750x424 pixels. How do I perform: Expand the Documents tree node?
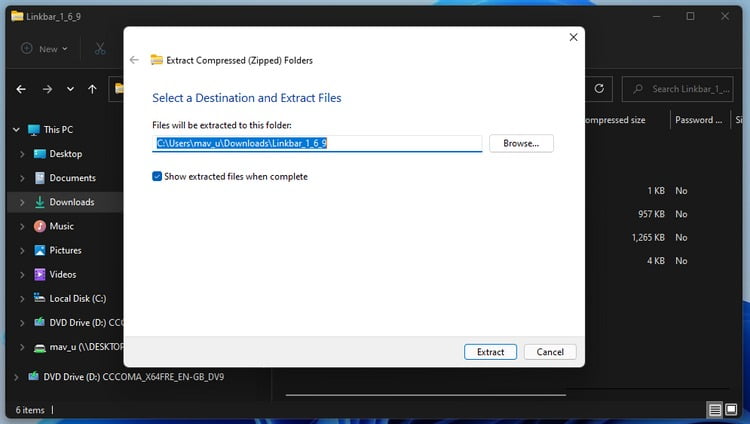(22, 178)
